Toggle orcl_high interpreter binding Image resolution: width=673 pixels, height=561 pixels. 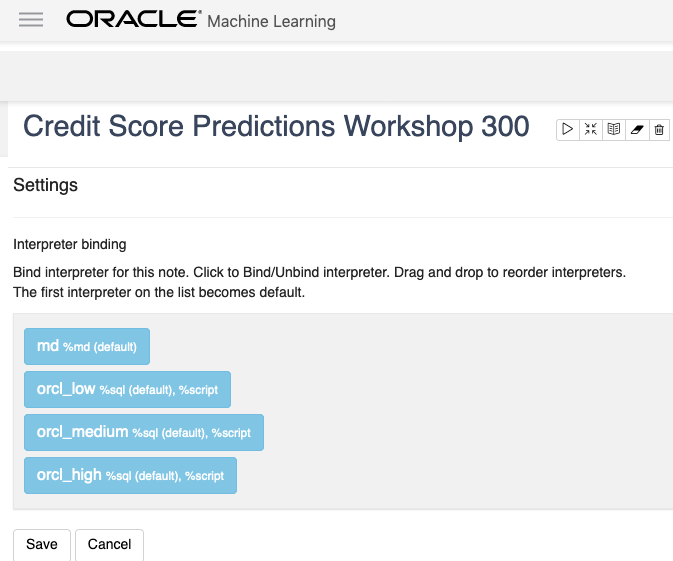click(x=130, y=475)
